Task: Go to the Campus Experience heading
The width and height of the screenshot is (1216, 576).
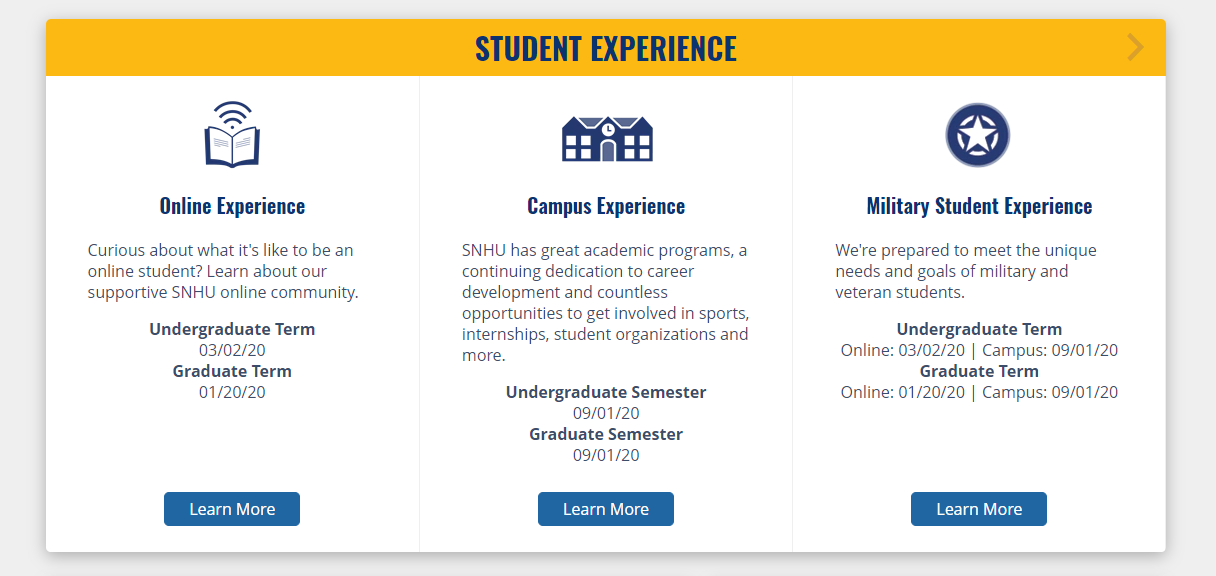Action: (606, 206)
